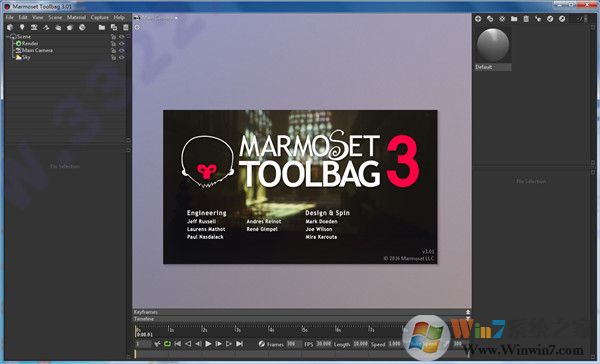Open the Material menu
This screenshot has width=600, height=364.
(x=77, y=18)
